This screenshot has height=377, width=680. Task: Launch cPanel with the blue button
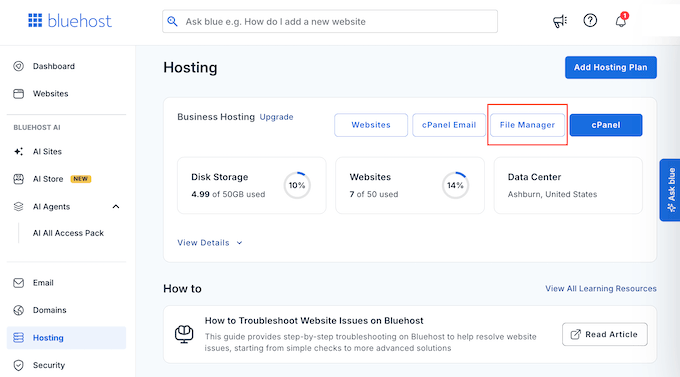(606, 125)
